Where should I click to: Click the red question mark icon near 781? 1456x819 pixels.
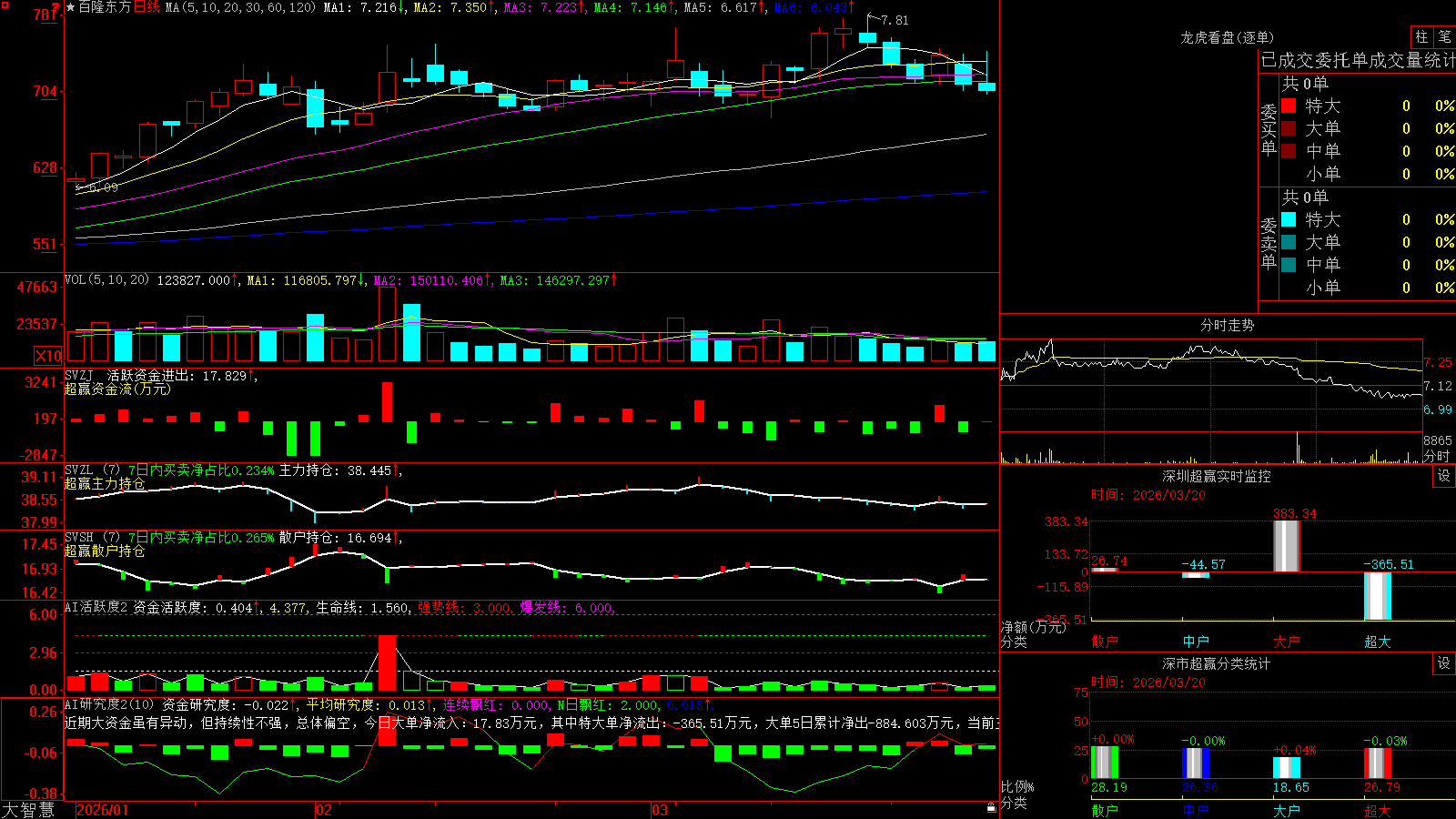coord(56,9)
